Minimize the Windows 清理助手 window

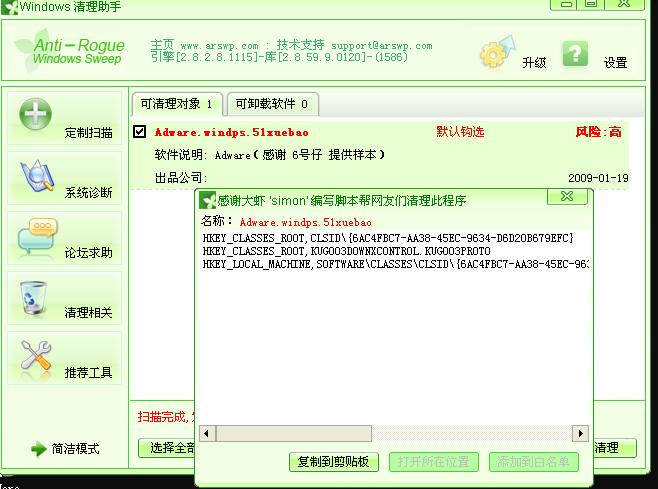567,4
